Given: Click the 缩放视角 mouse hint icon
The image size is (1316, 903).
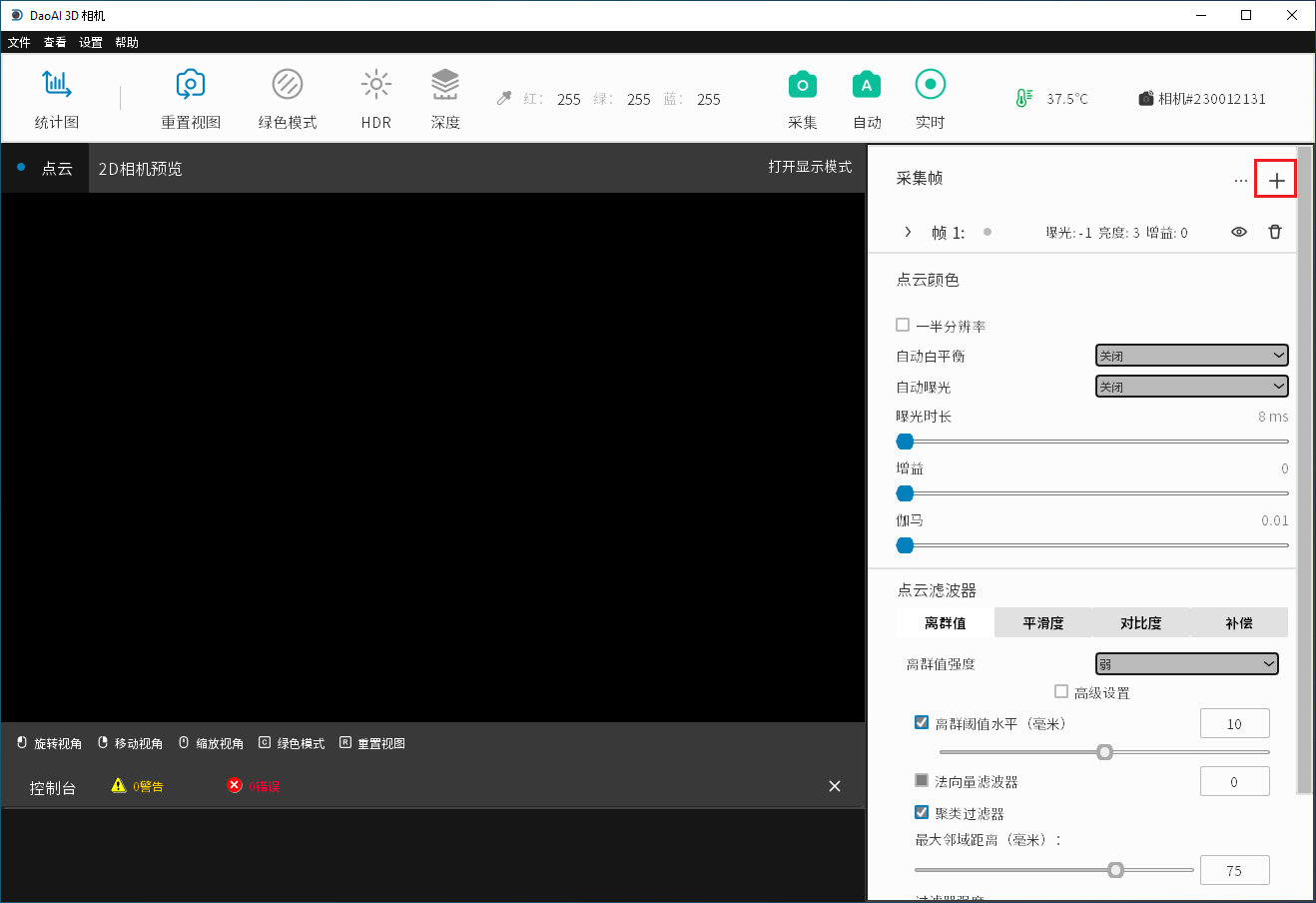Looking at the screenshot, I should [184, 743].
